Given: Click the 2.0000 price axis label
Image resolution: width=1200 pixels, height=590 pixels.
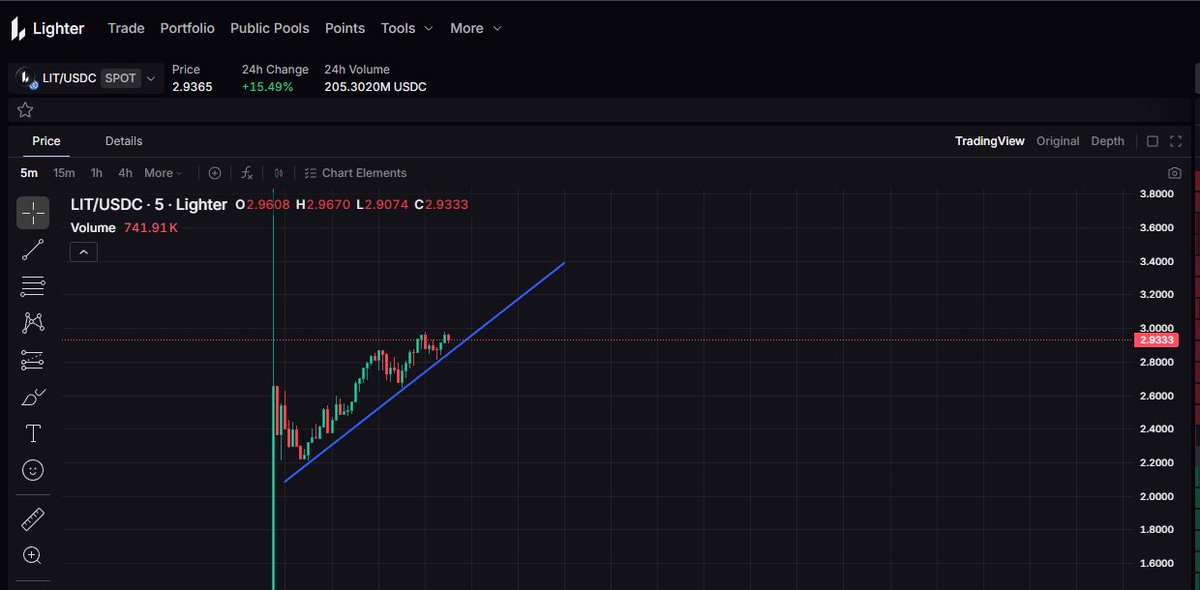Looking at the screenshot, I should coord(1157,496).
